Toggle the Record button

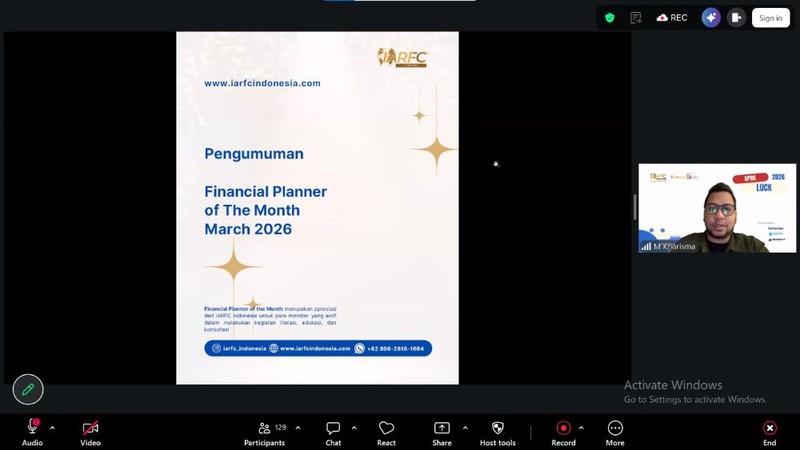pos(563,433)
